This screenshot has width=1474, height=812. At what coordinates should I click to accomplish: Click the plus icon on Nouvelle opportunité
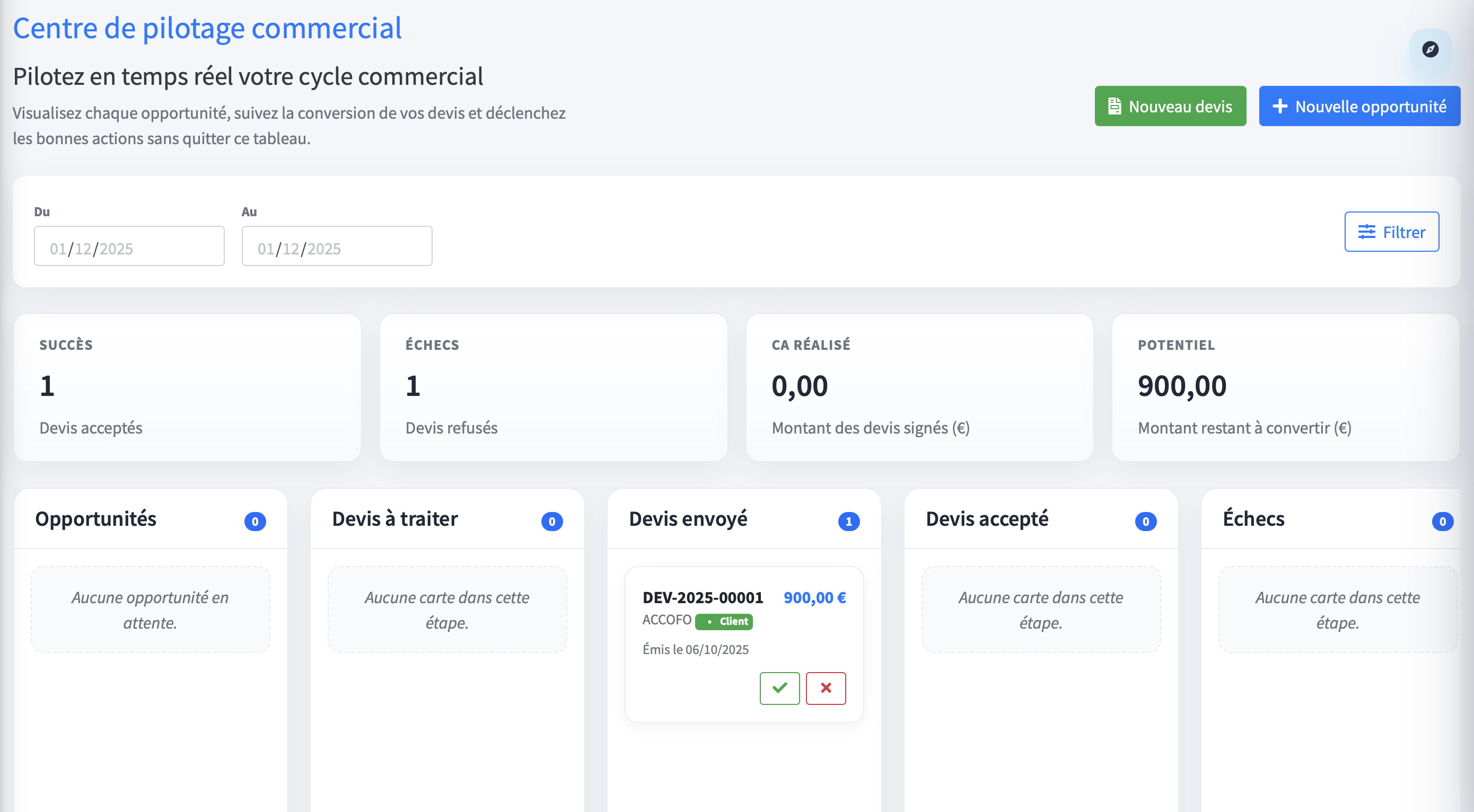[1280, 106]
